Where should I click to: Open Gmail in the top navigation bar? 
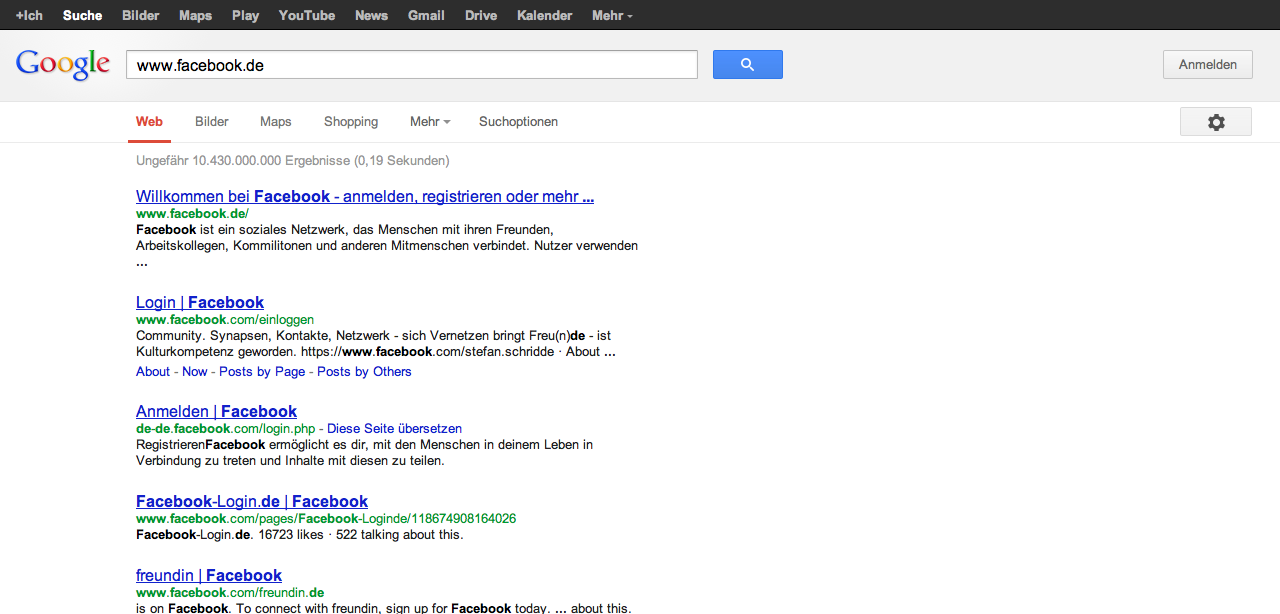coord(426,15)
